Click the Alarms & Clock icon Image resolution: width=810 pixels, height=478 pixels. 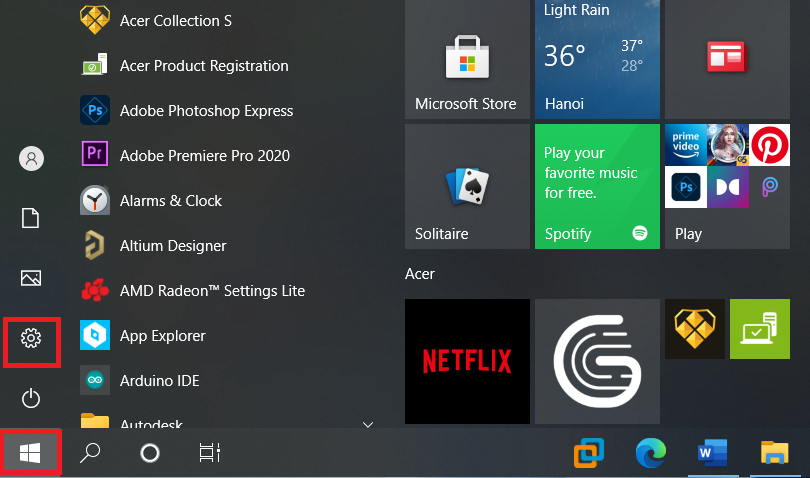95,200
